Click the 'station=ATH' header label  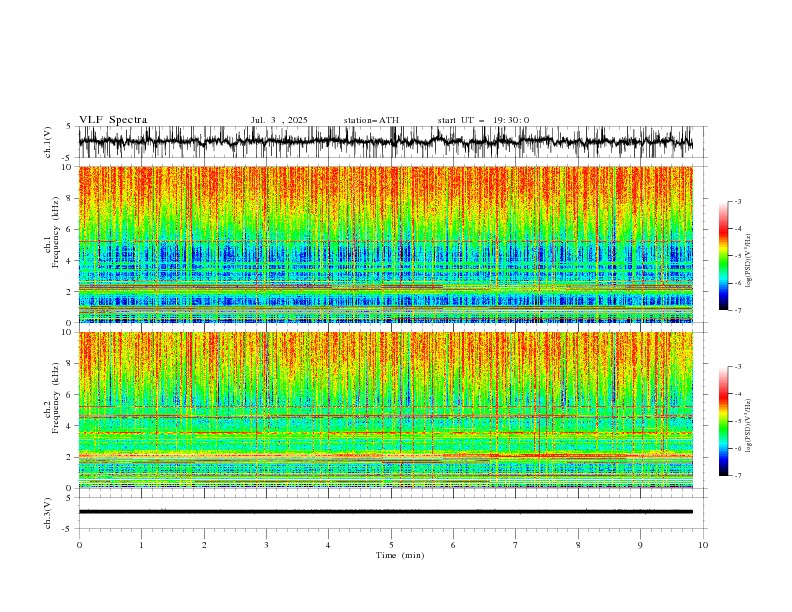click(371, 120)
